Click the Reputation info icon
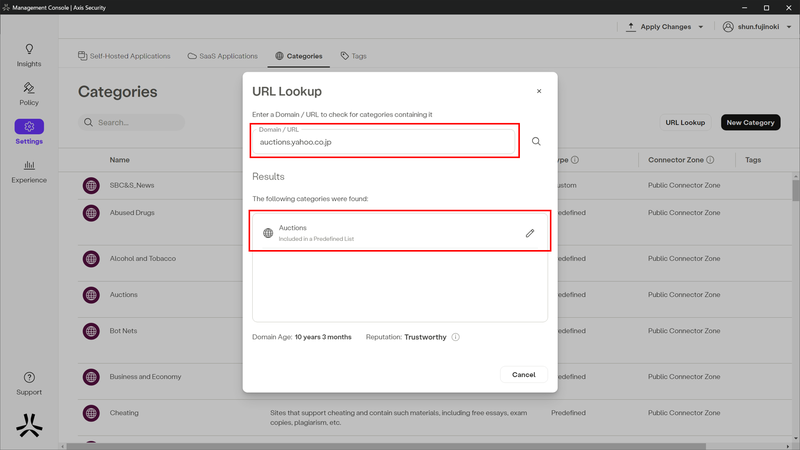The width and height of the screenshot is (800, 450). click(x=456, y=337)
